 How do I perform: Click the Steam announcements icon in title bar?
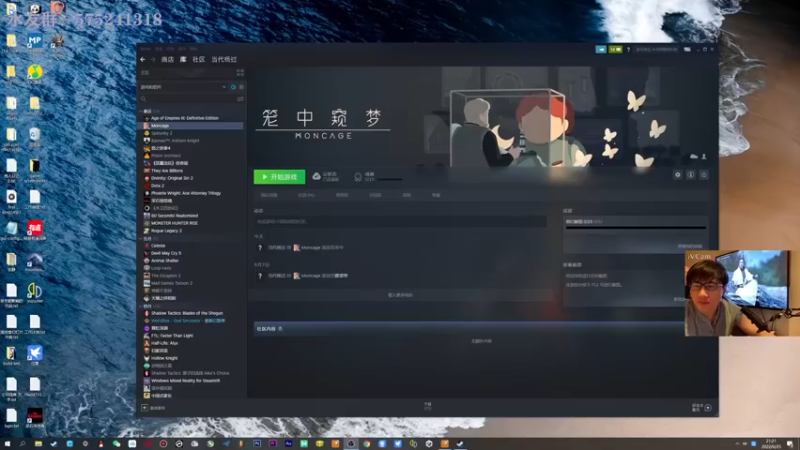(601, 49)
